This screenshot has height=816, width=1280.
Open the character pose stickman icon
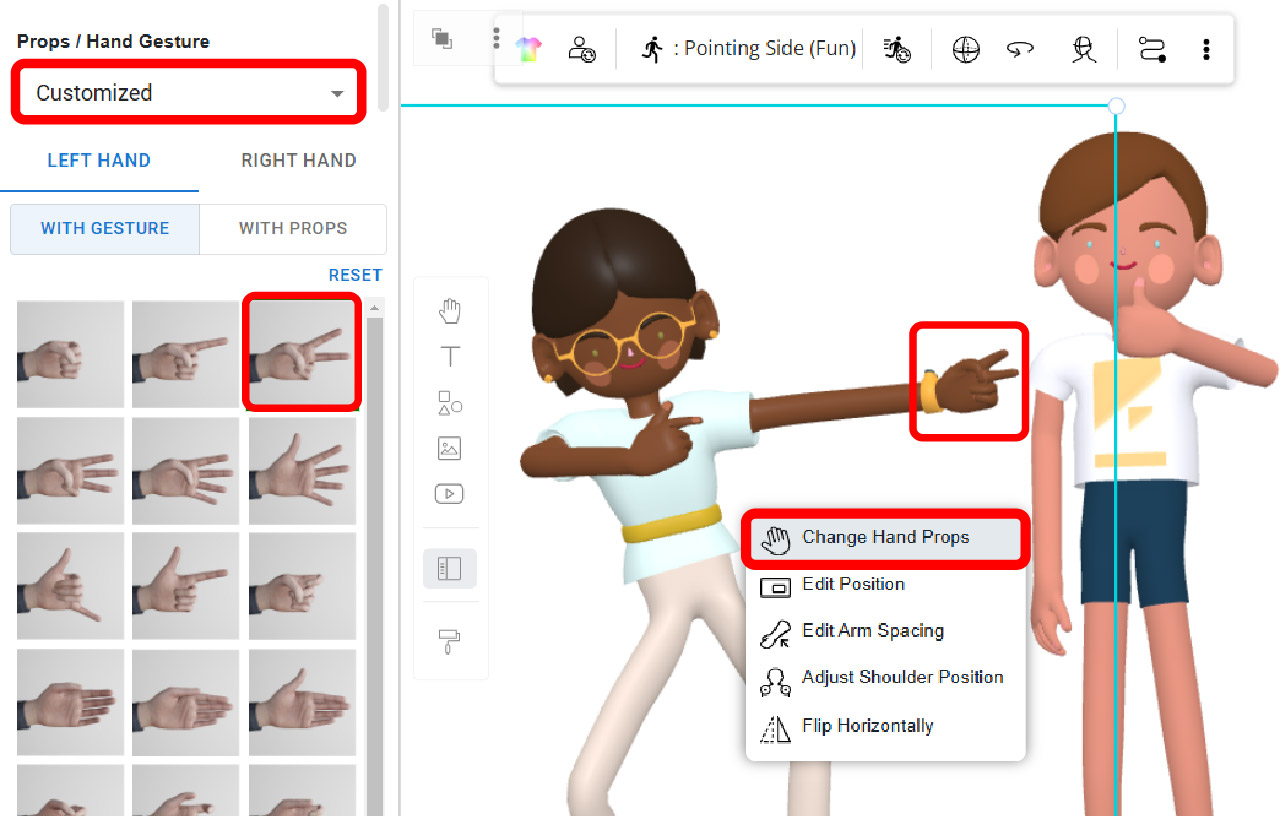point(1082,47)
